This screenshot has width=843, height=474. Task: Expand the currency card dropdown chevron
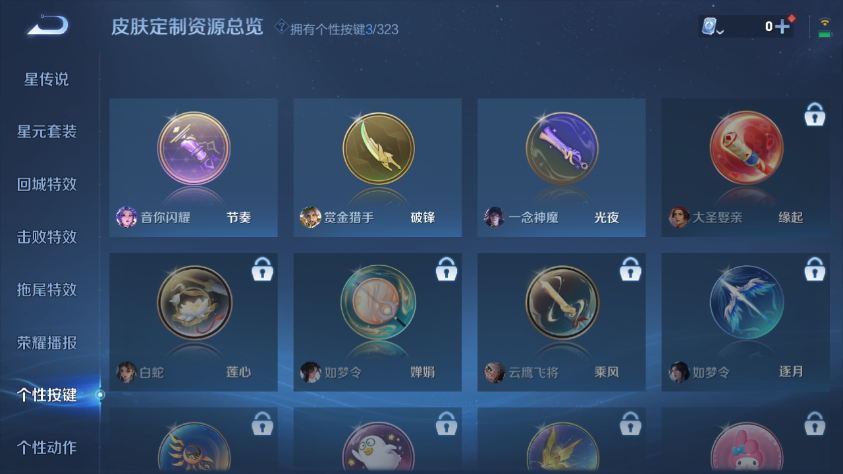(720, 32)
